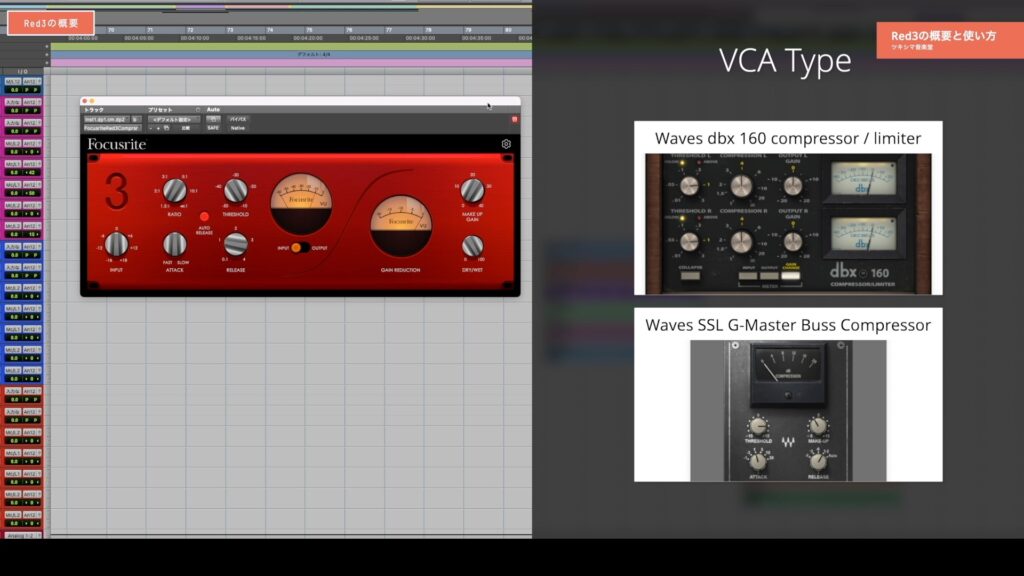Screen dimensions: 1024x576
Task: Click the dbx 160 Threshold L knob
Action: tap(689, 187)
